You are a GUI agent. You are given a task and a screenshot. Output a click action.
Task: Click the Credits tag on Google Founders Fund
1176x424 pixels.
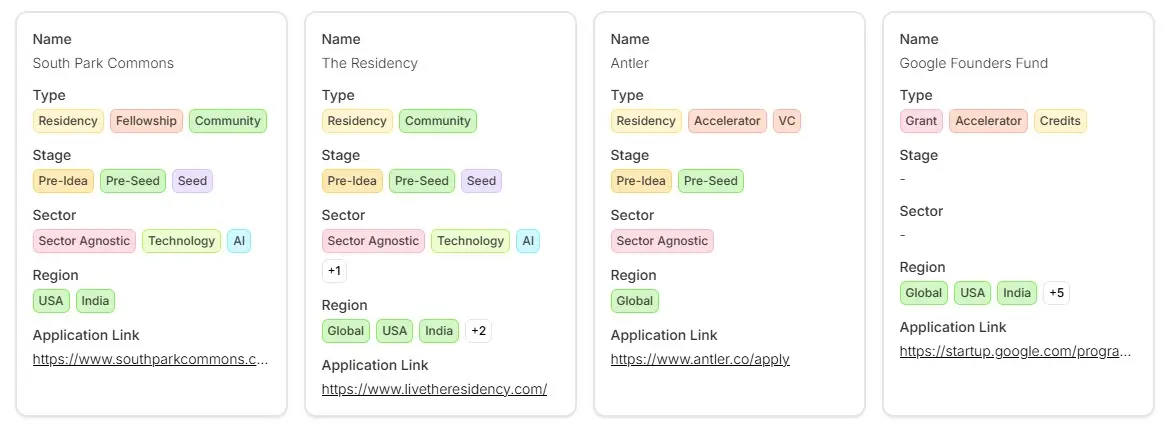[x=1060, y=121]
